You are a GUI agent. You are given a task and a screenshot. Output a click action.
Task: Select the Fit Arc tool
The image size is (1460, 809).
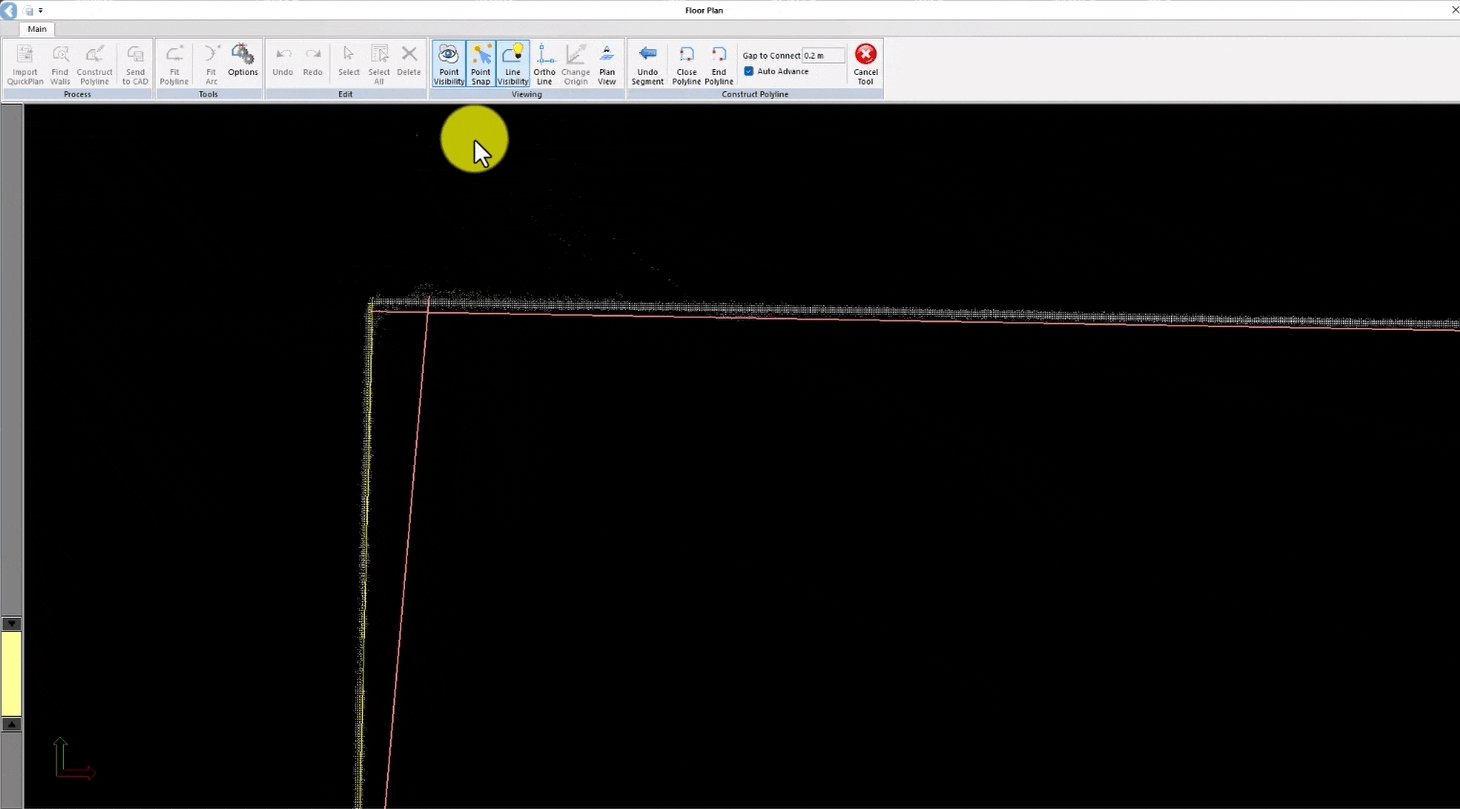(x=211, y=63)
